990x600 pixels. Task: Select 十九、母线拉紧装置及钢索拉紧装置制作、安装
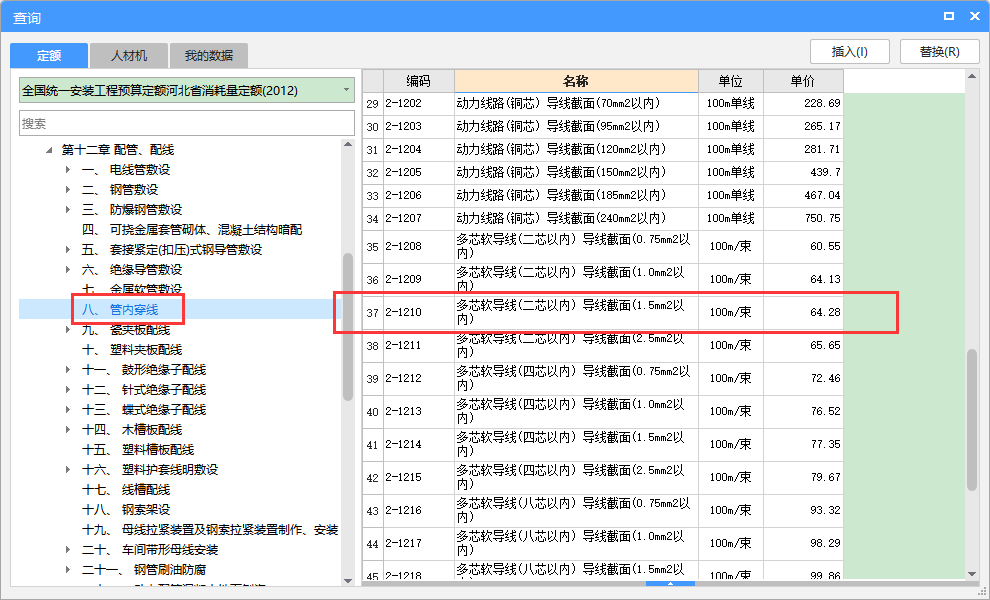(x=210, y=530)
